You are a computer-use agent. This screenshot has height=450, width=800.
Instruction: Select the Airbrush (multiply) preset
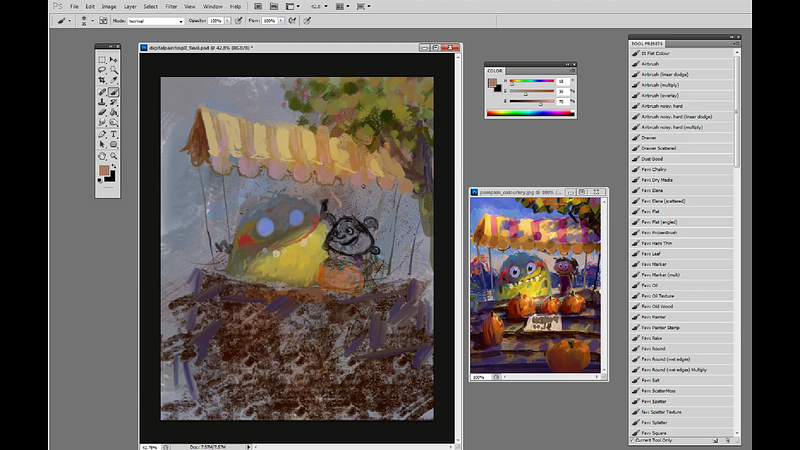(682, 85)
